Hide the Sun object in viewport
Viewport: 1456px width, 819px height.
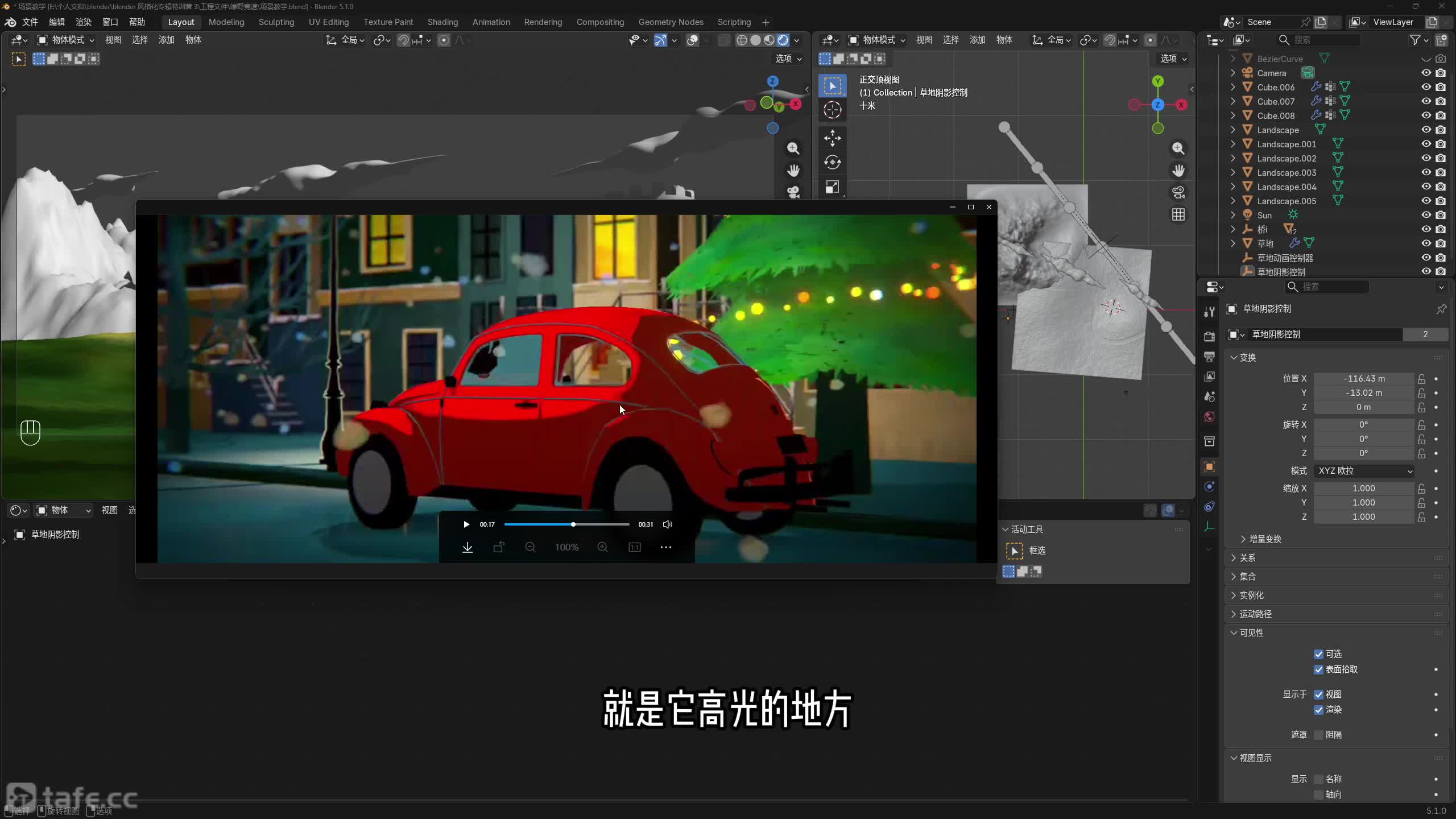point(1426,215)
